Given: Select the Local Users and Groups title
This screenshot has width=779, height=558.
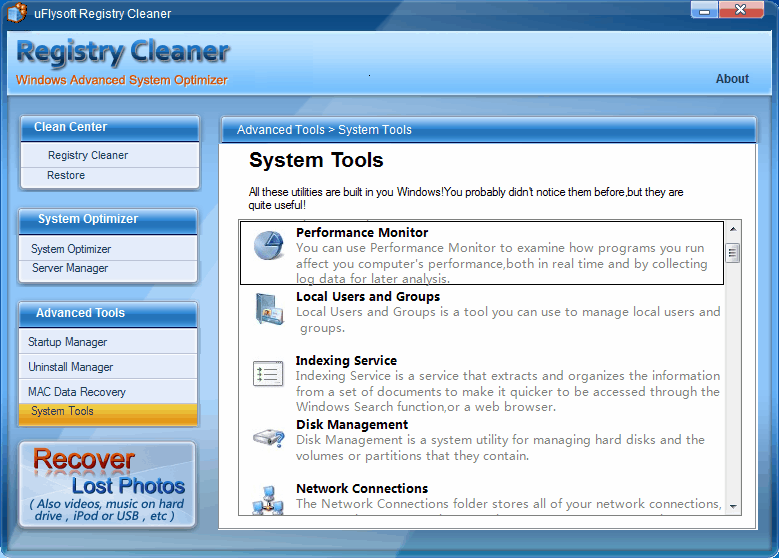Looking at the screenshot, I should pyautogui.click(x=368, y=297).
